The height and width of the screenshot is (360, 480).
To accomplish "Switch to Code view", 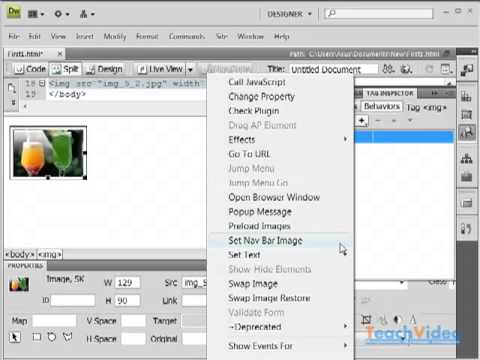I will click(30, 69).
